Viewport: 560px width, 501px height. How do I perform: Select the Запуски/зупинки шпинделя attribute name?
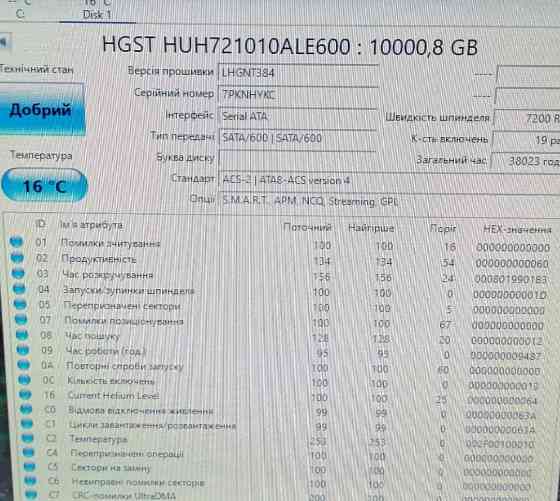tap(129, 290)
